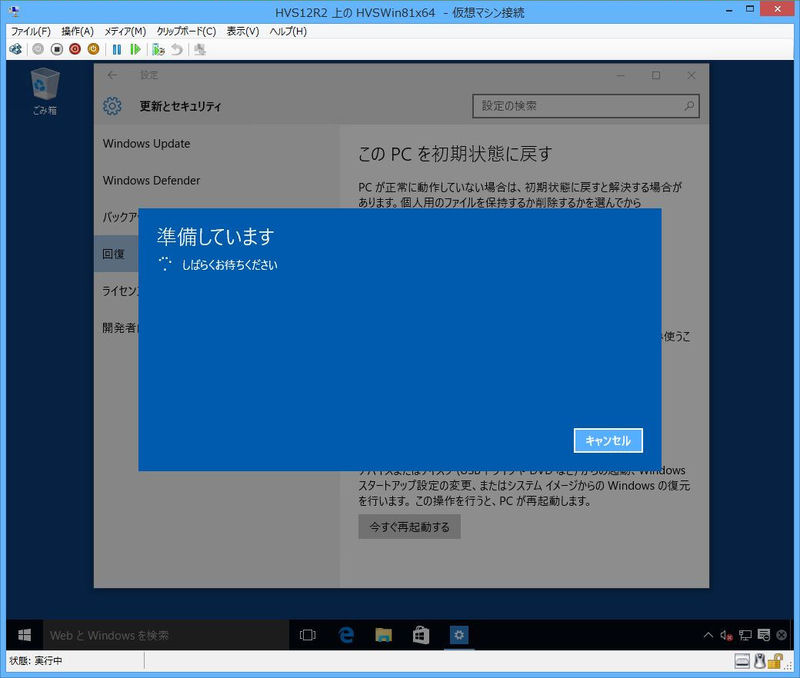Create a checkpoint from the toolbar
800x678 pixels.
158,49
